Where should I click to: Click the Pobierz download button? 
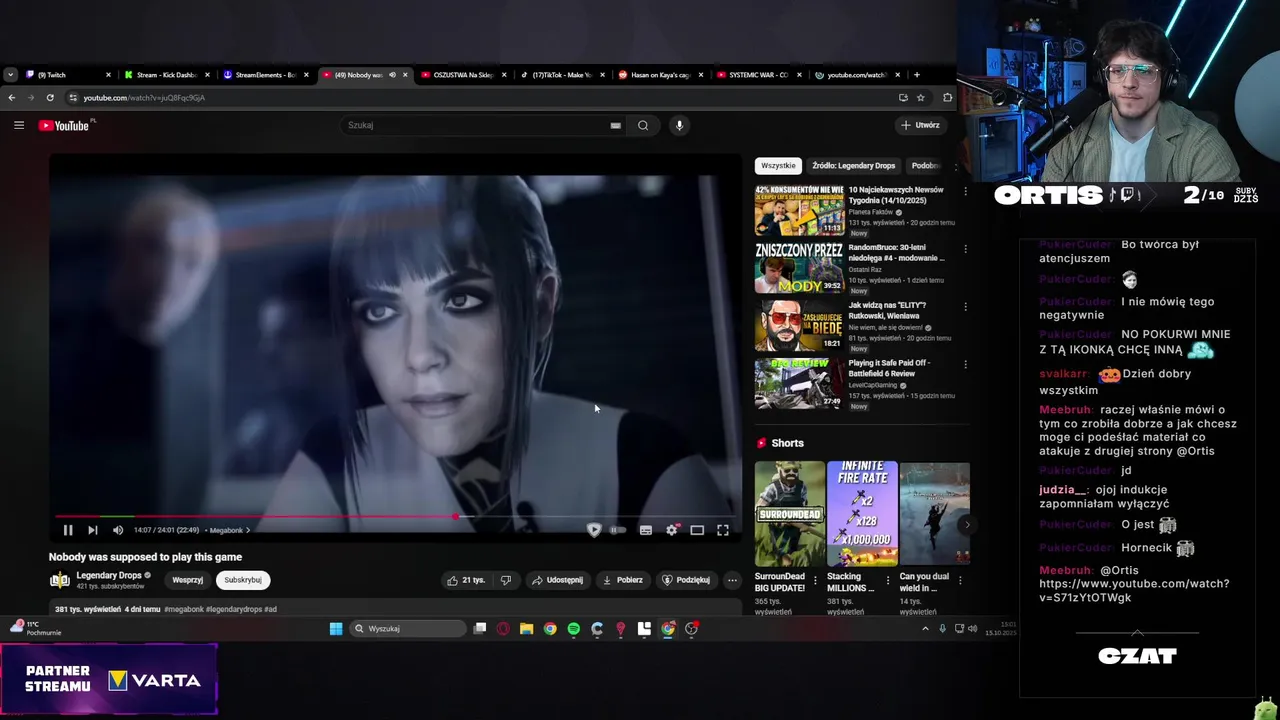point(622,580)
